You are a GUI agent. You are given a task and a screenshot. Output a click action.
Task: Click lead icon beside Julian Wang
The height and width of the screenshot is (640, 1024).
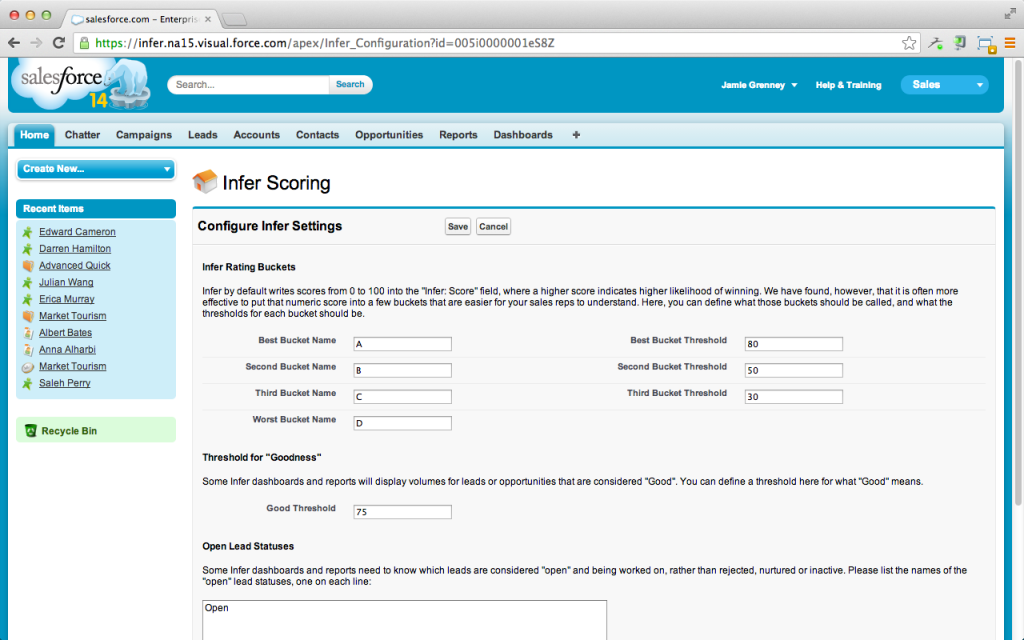pos(27,283)
